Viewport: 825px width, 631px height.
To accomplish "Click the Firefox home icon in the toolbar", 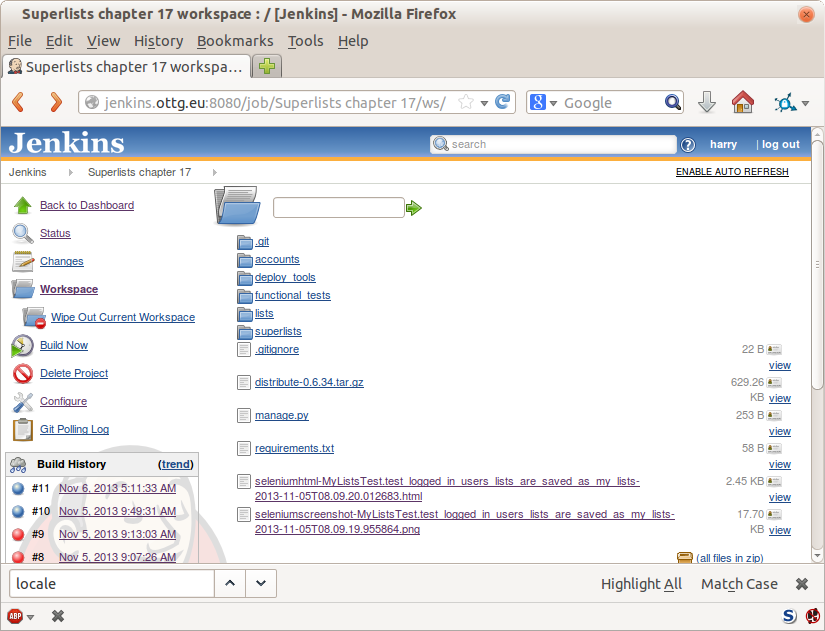I will click(742, 102).
